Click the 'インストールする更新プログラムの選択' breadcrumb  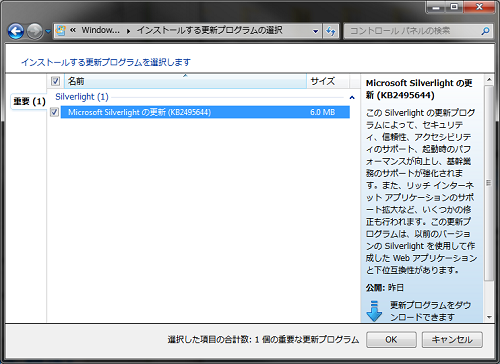[210, 31]
